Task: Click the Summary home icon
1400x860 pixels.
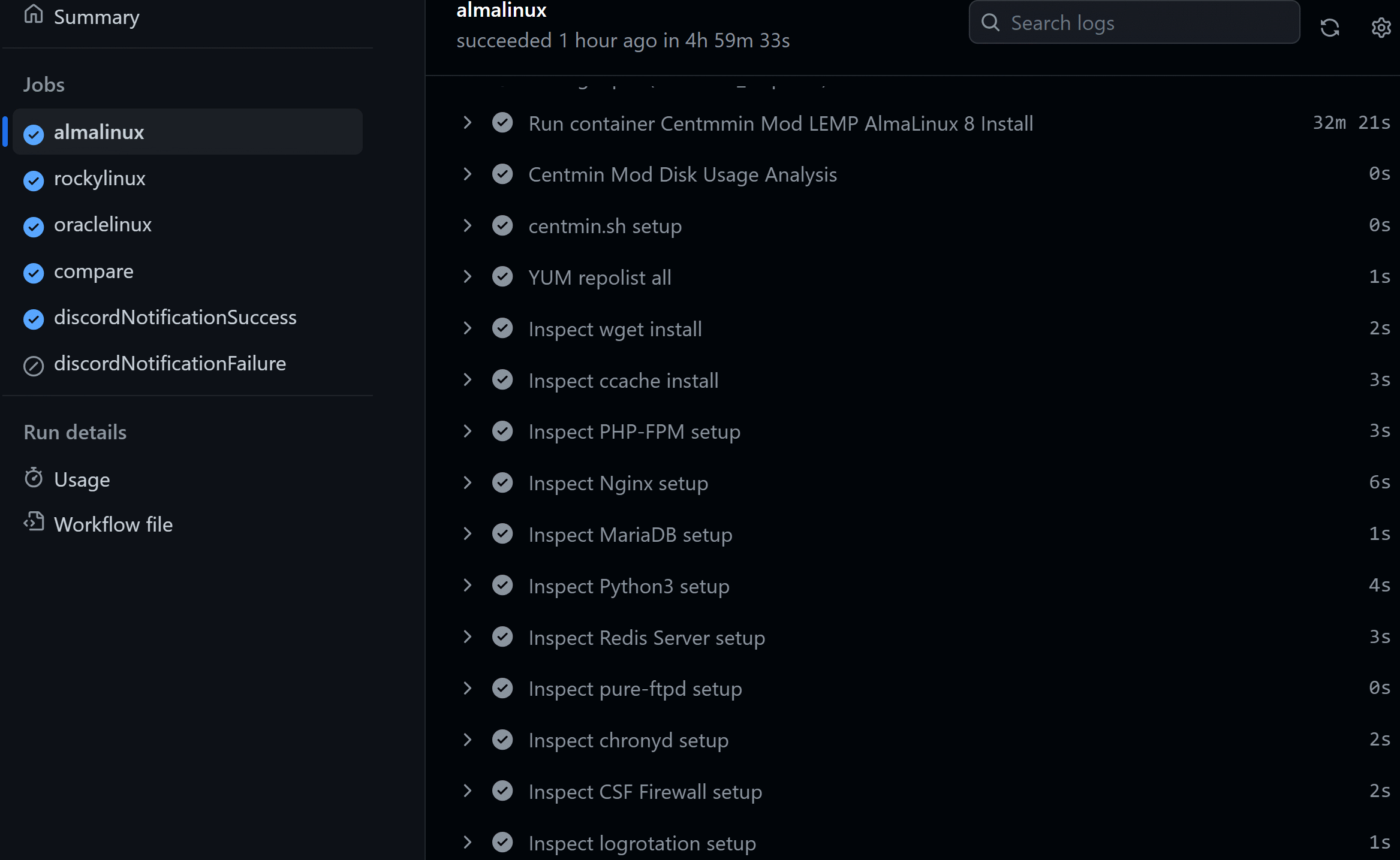Action: tap(34, 14)
